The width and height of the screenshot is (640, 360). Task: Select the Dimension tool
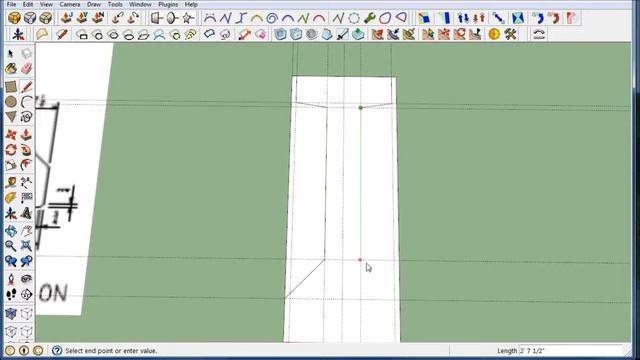pyautogui.click(x=27, y=182)
